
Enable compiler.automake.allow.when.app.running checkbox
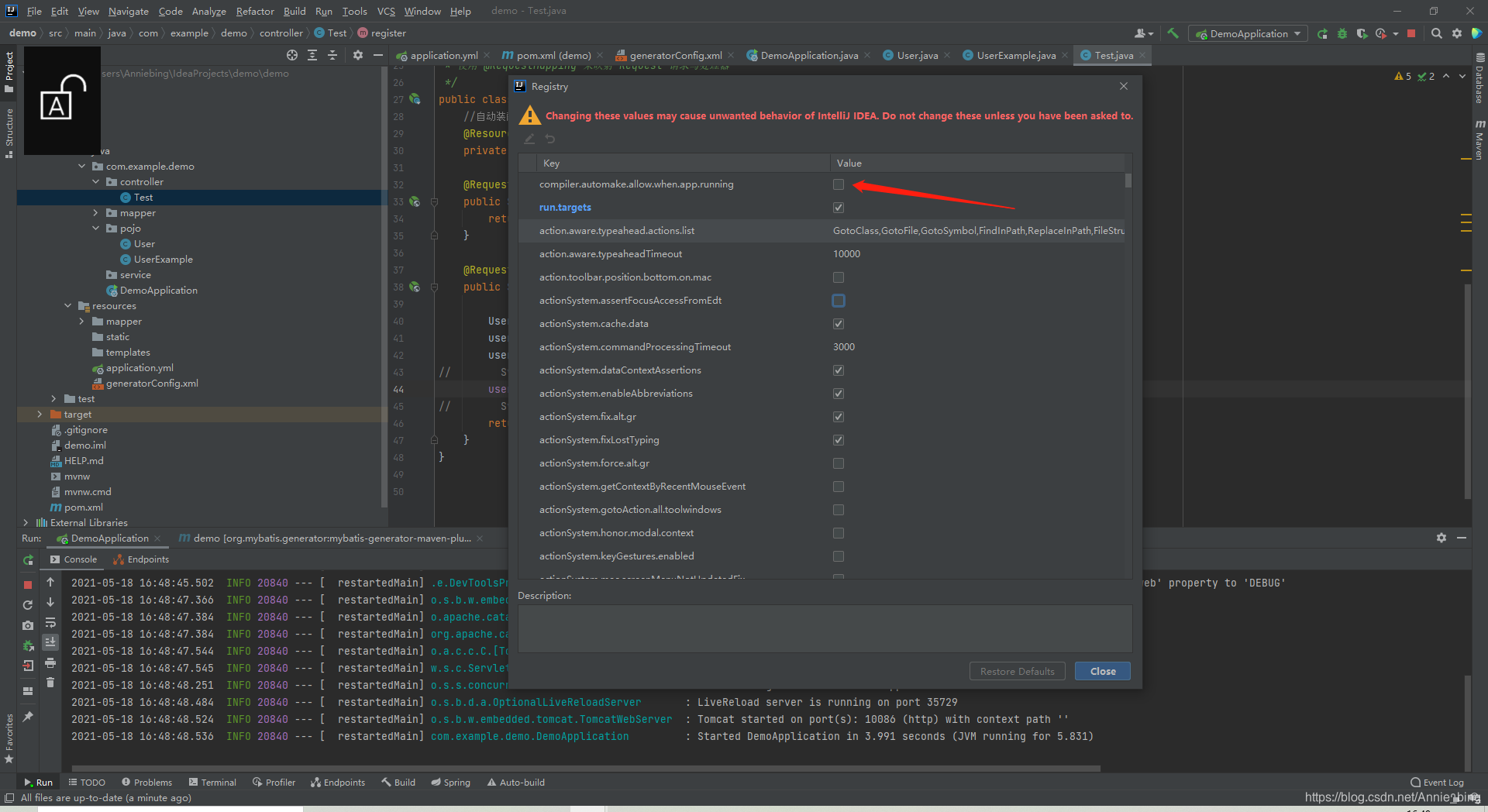pyautogui.click(x=839, y=184)
